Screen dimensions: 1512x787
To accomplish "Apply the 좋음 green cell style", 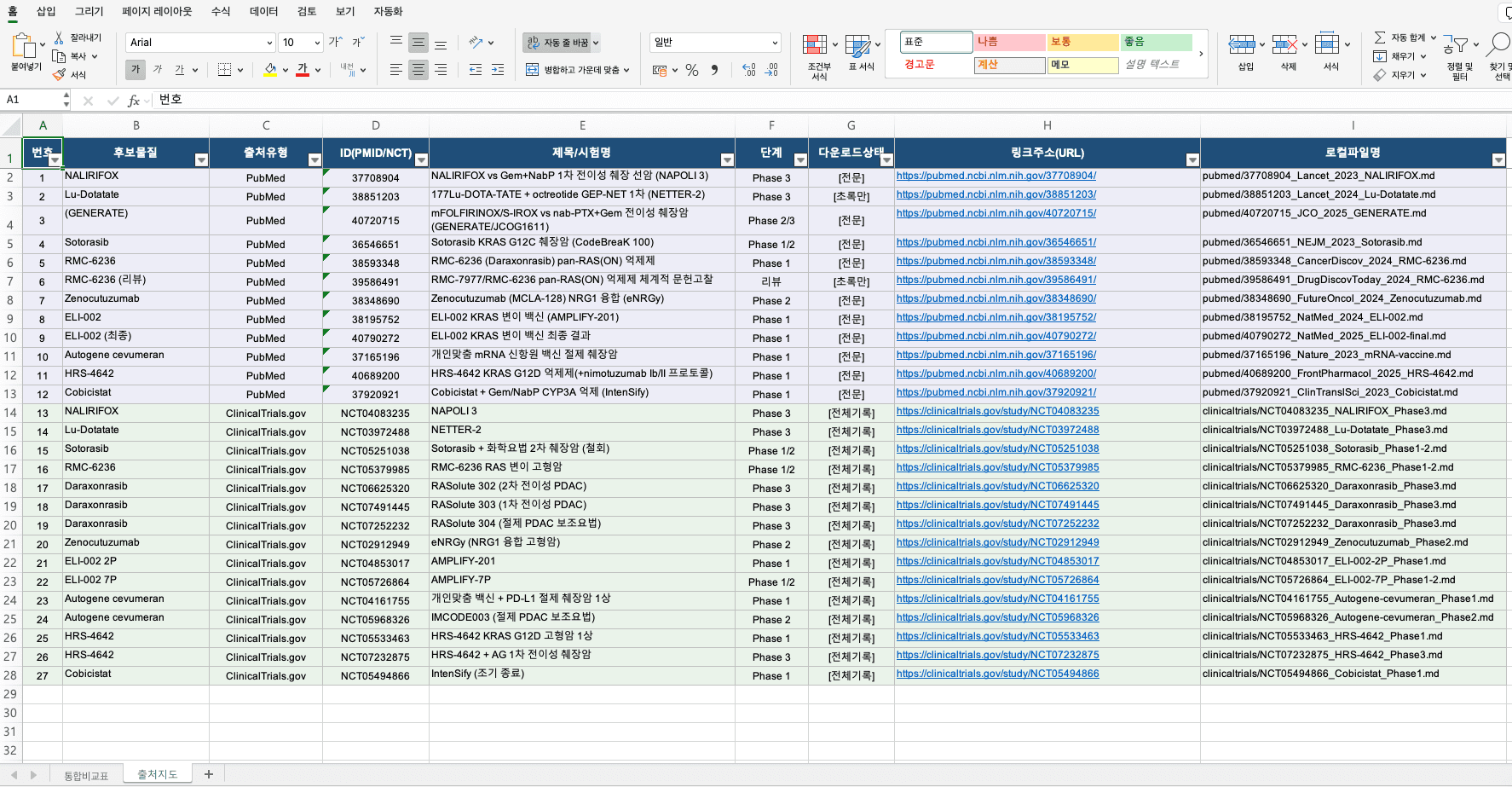I will tap(1157, 42).
